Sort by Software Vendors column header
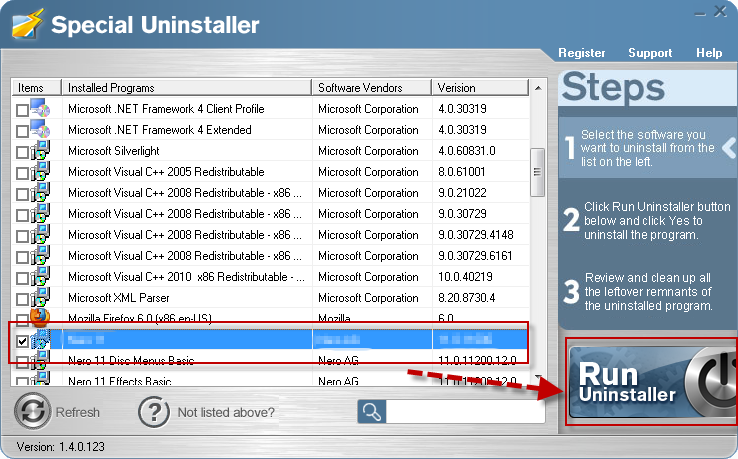The width and height of the screenshot is (738, 459). click(371, 88)
